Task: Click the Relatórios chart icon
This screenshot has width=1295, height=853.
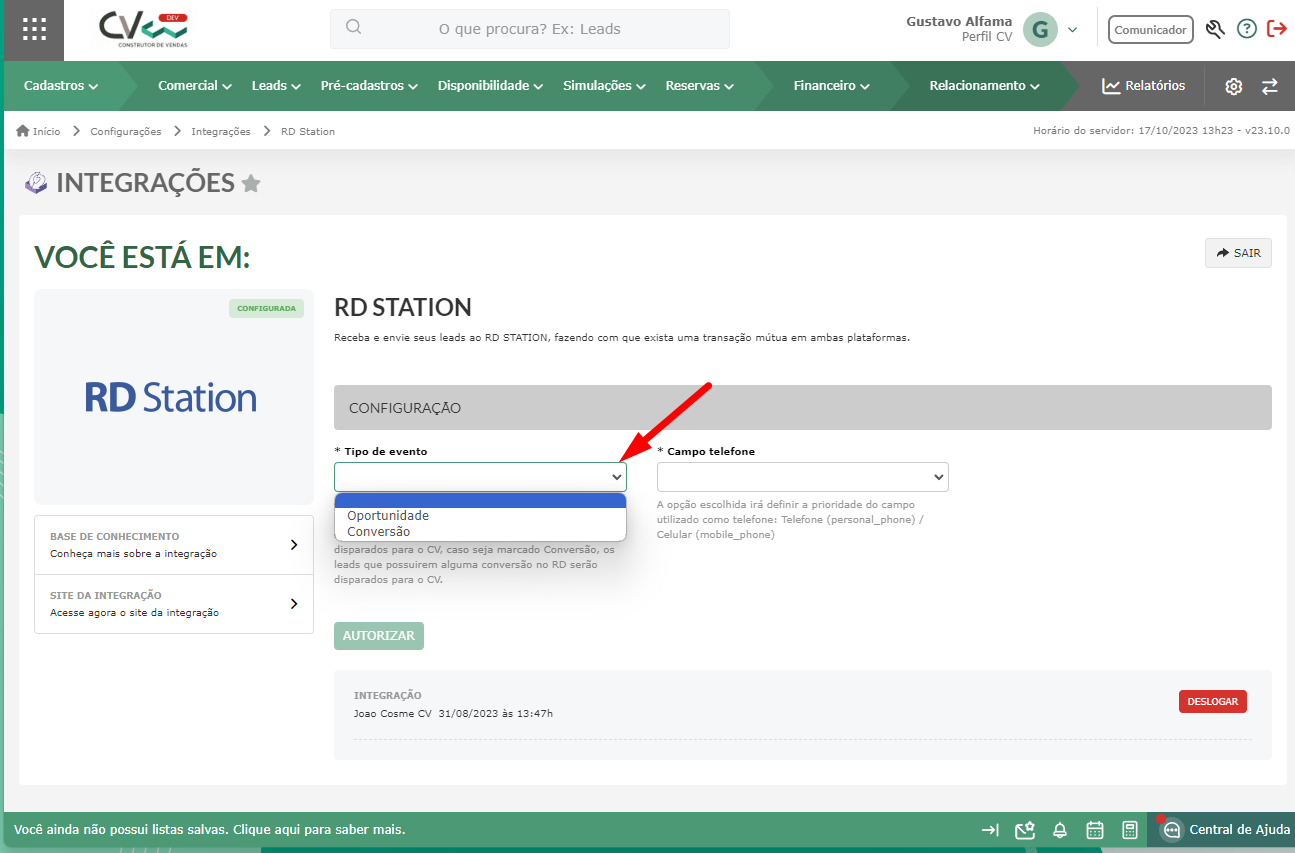Action: [x=1111, y=86]
